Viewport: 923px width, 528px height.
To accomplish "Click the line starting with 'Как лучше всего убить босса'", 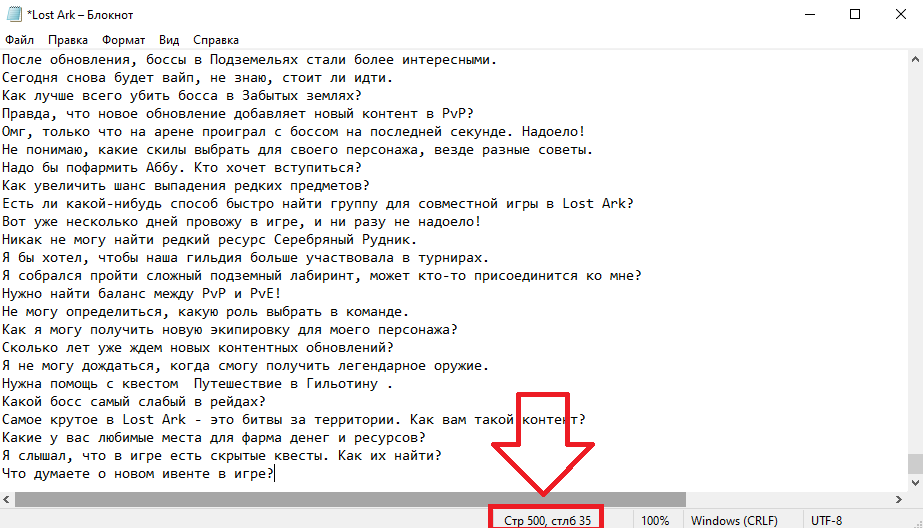I will pos(182,95).
